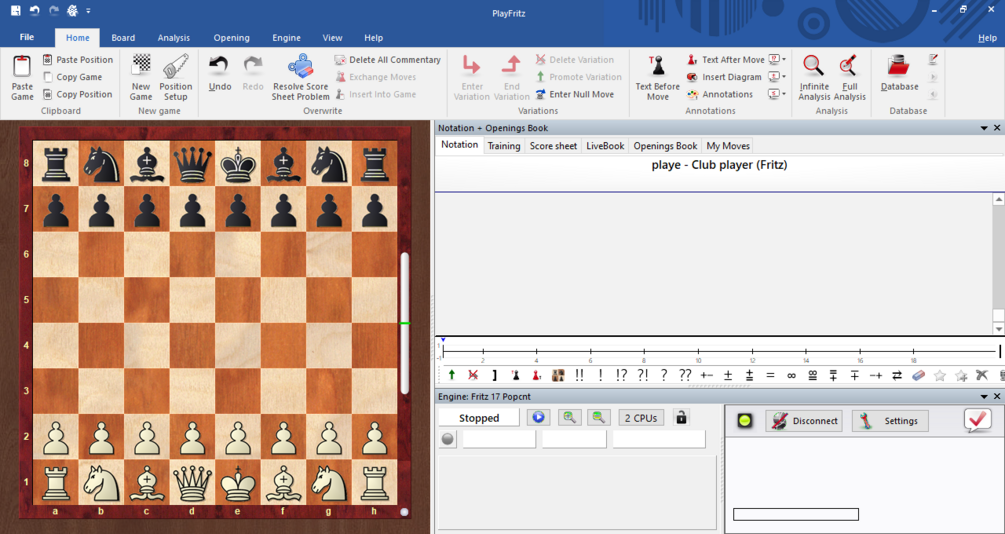Decrease engine lines with minus magnifier
The image size is (1005, 534).
tap(599, 417)
